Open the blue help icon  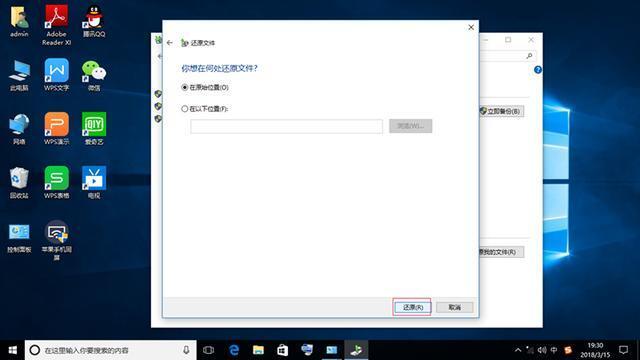[538, 70]
